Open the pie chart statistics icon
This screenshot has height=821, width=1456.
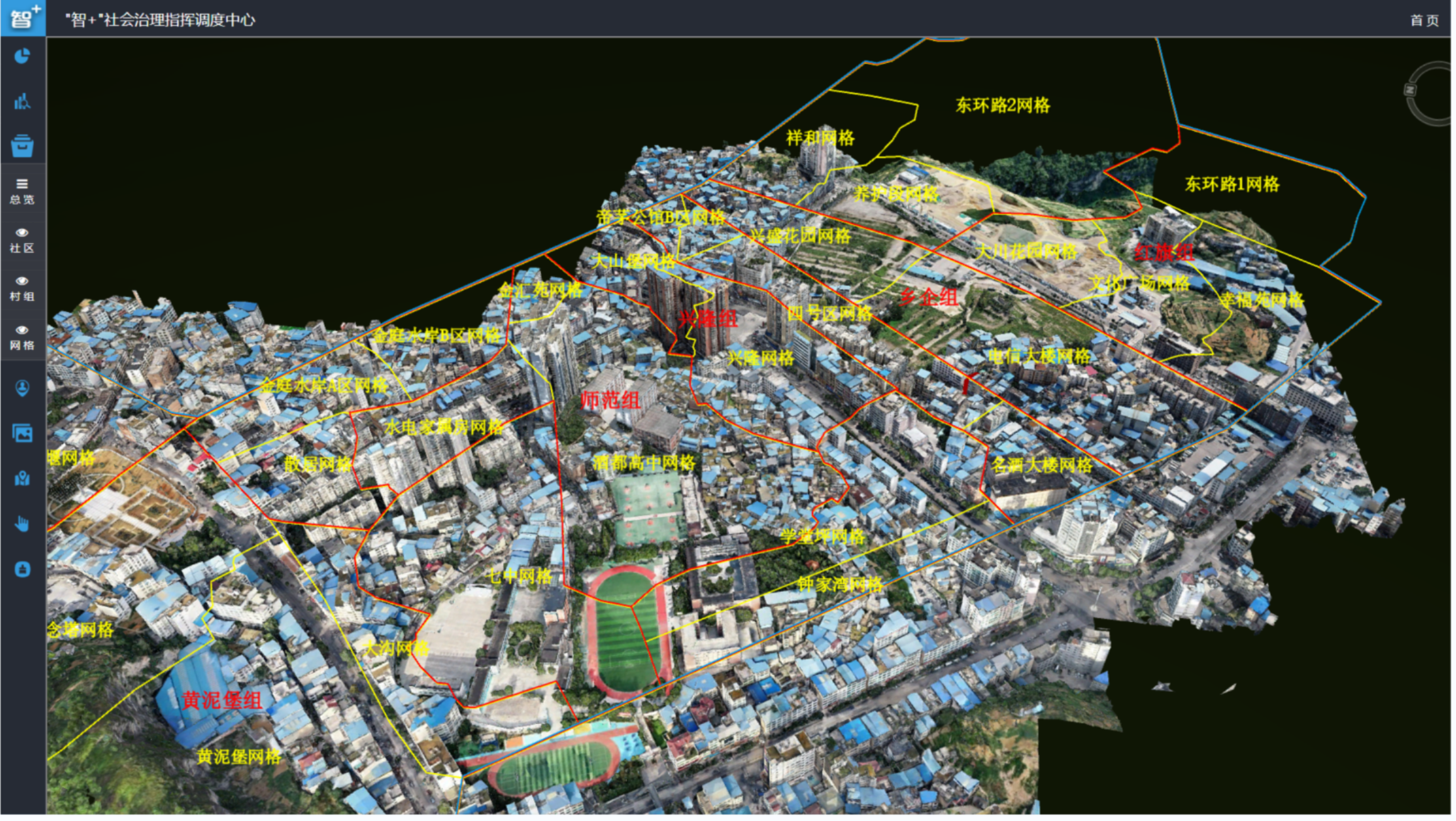tap(22, 57)
